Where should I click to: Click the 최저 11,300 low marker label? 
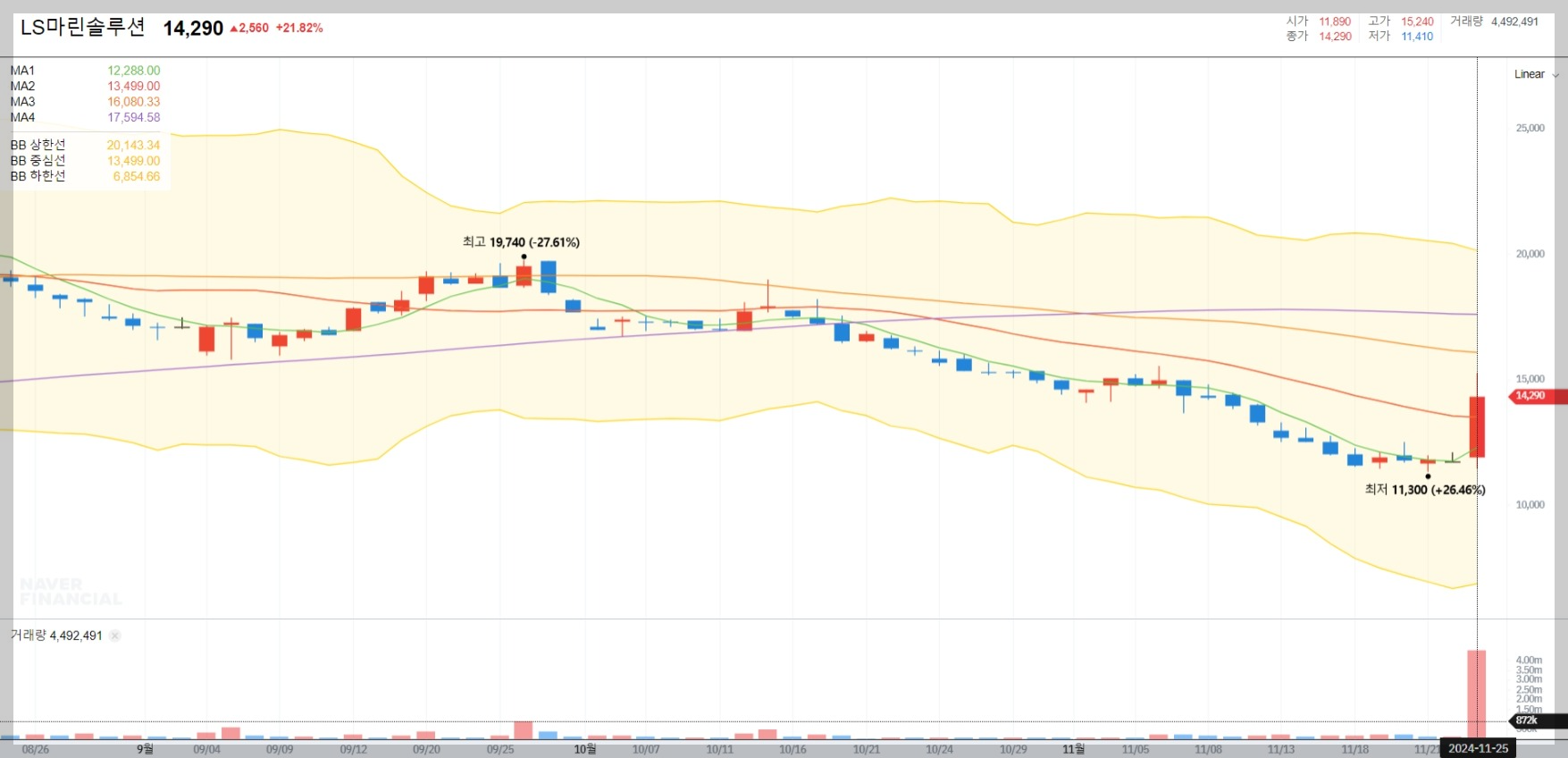click(1425, 490)
